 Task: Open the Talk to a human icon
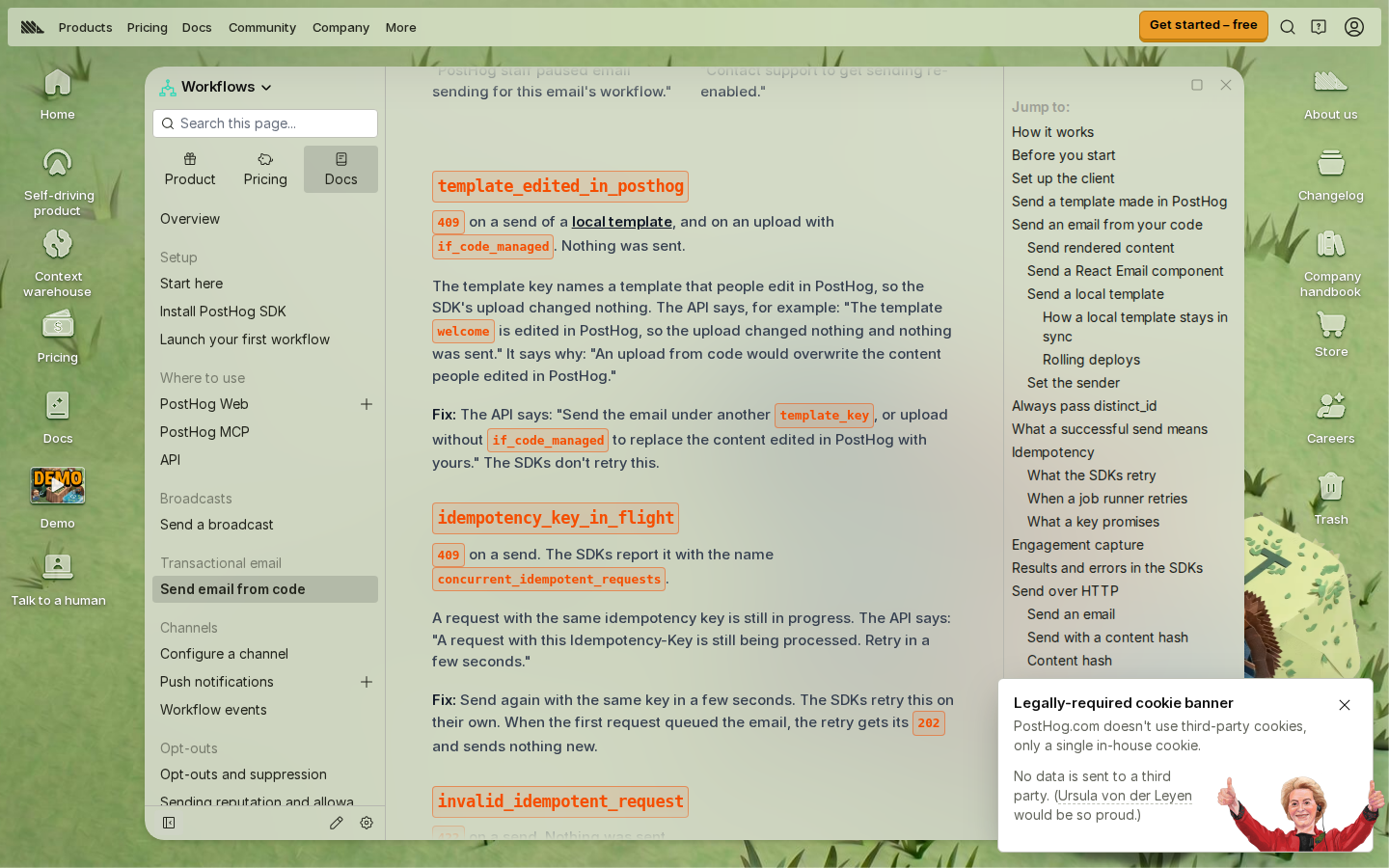point(58,579)
